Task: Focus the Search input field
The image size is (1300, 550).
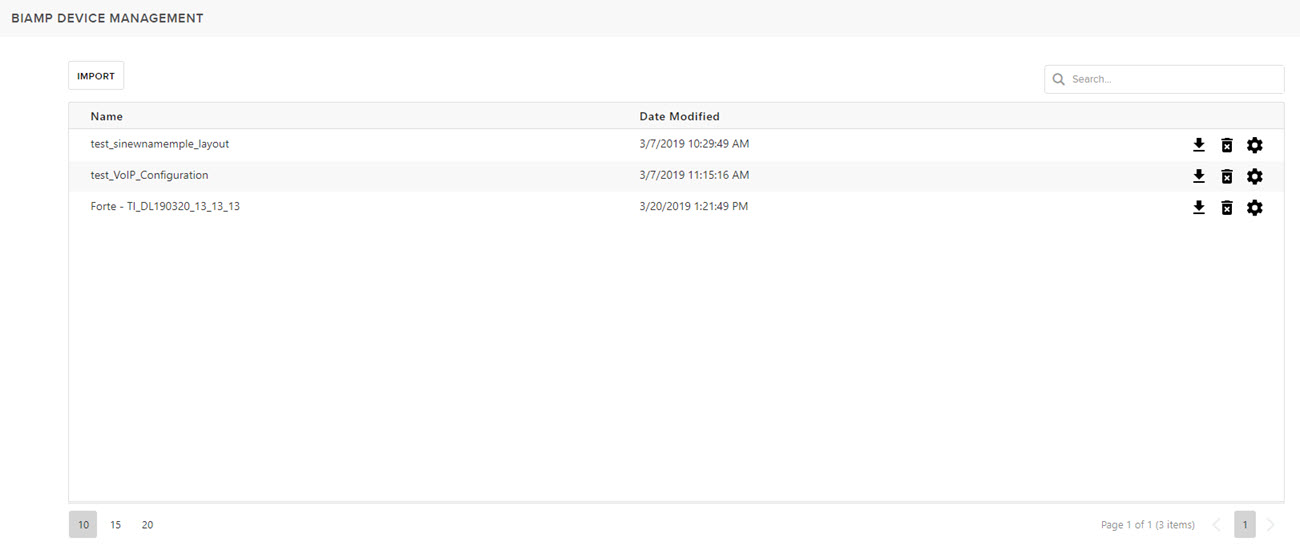Action: click(1172, 79)
